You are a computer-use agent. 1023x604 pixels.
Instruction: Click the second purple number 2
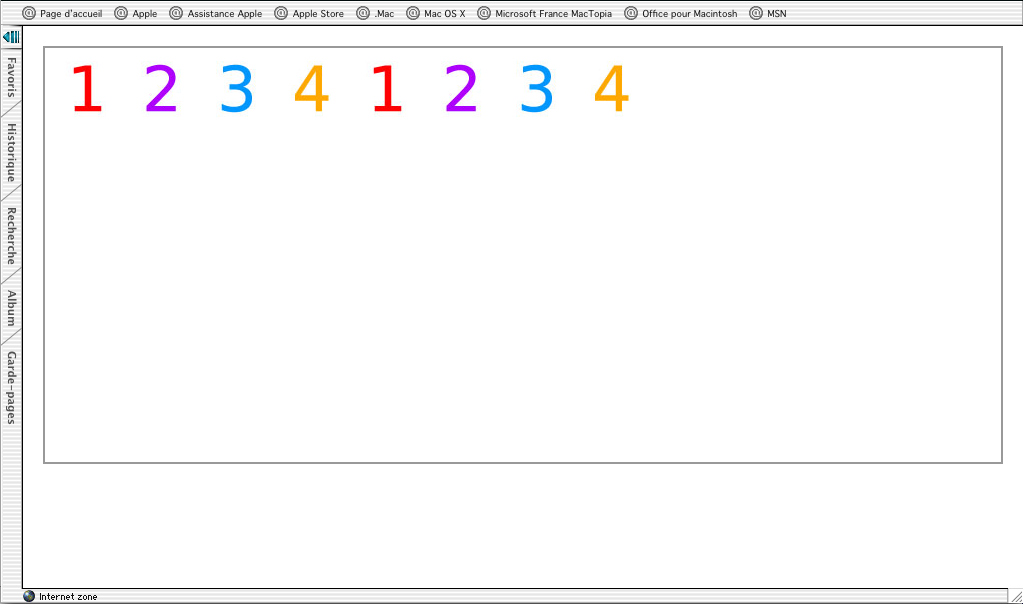tap(461, 90)
